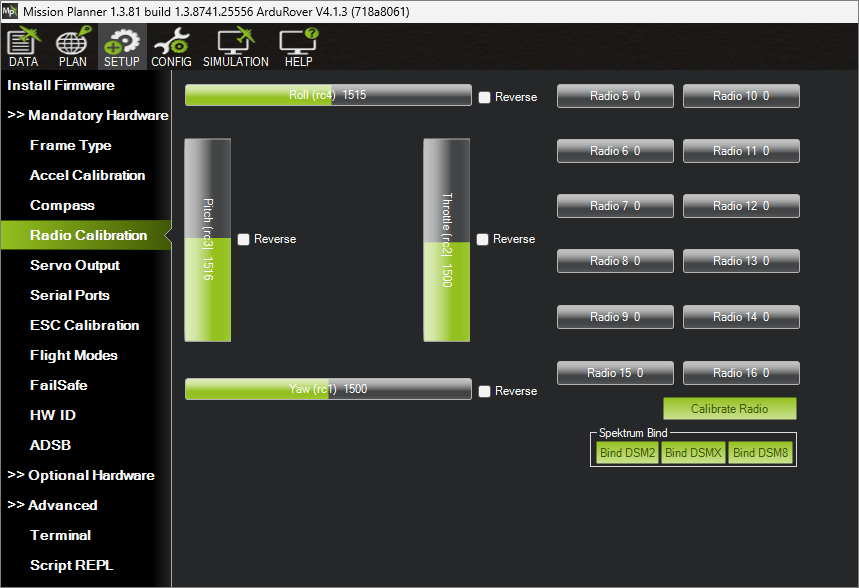
Task: Click the Radio 16 channel bar
Action: (741, 373)
